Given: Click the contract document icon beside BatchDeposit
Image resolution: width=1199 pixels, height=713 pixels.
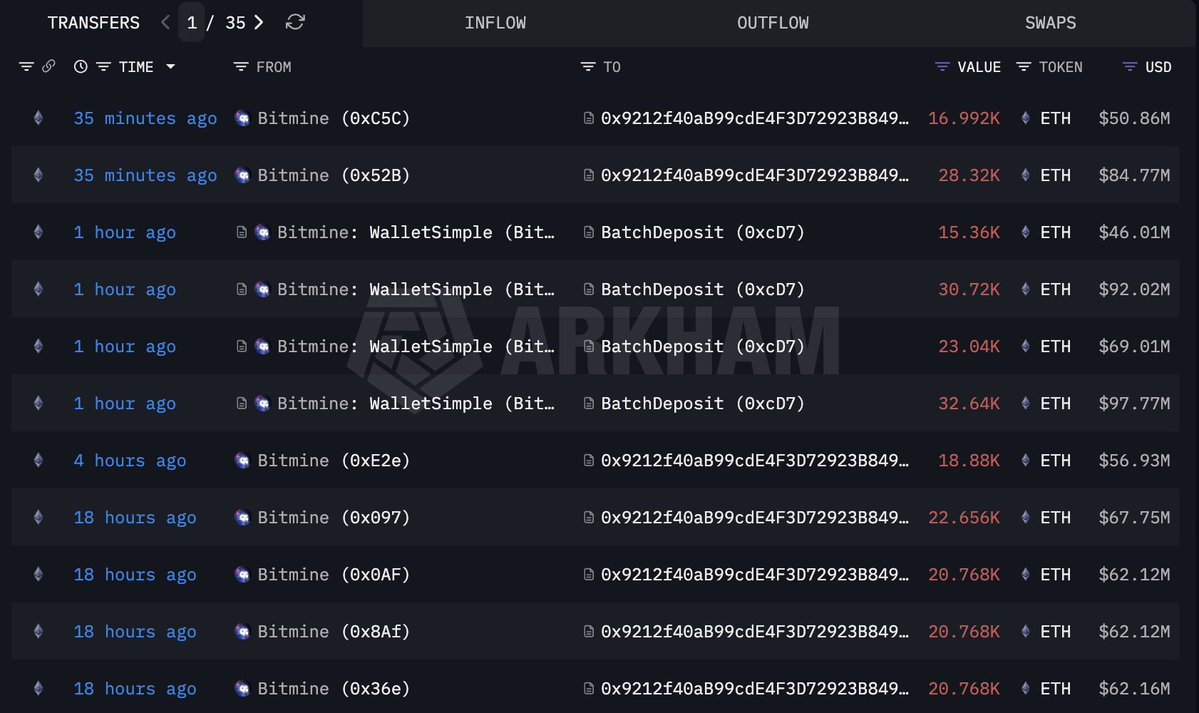Looking at the screenshot, I should [x=588, y=232].
